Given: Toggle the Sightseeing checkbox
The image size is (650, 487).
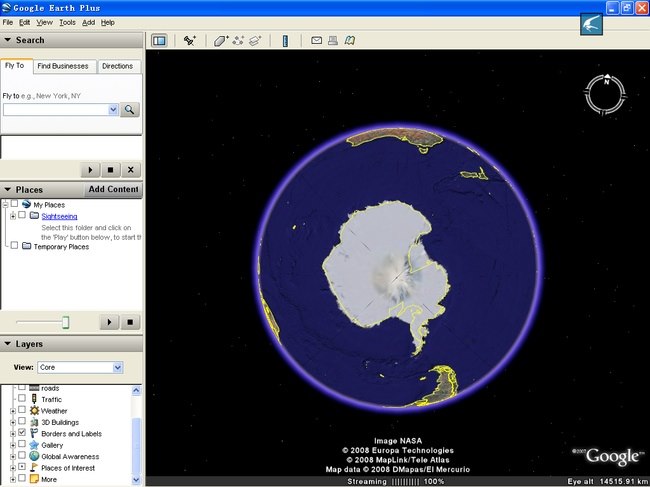Looking at the screenshot, I should 22,215.
